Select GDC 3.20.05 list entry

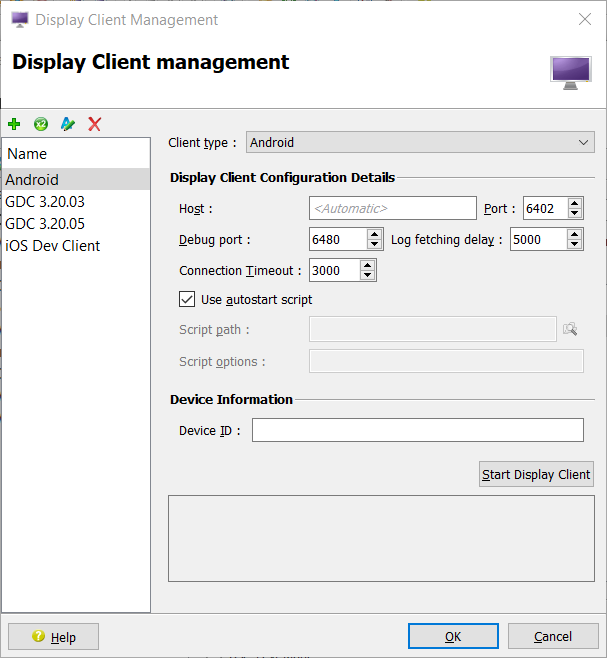[x=45, y=224]
